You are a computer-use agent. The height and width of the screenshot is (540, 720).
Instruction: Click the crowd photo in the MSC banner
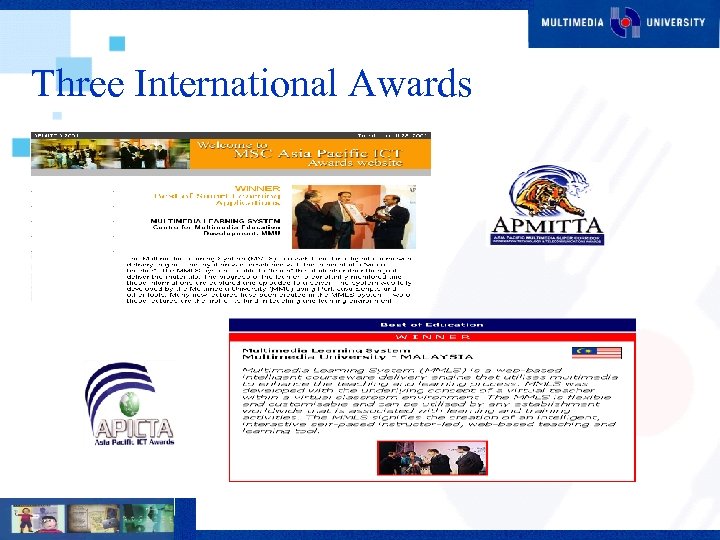pyautogui.click(x=110, y=154)
